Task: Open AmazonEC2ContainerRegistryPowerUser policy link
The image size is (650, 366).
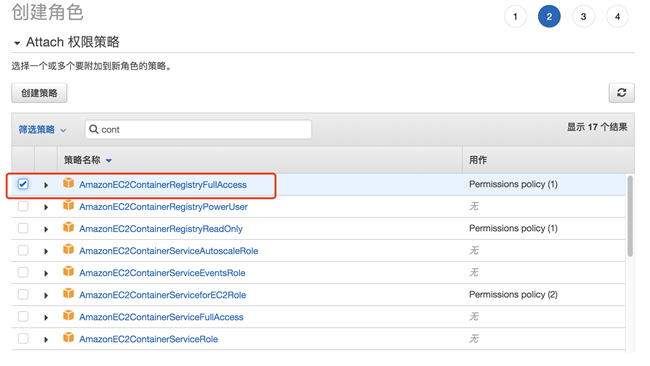Action: 163,207
